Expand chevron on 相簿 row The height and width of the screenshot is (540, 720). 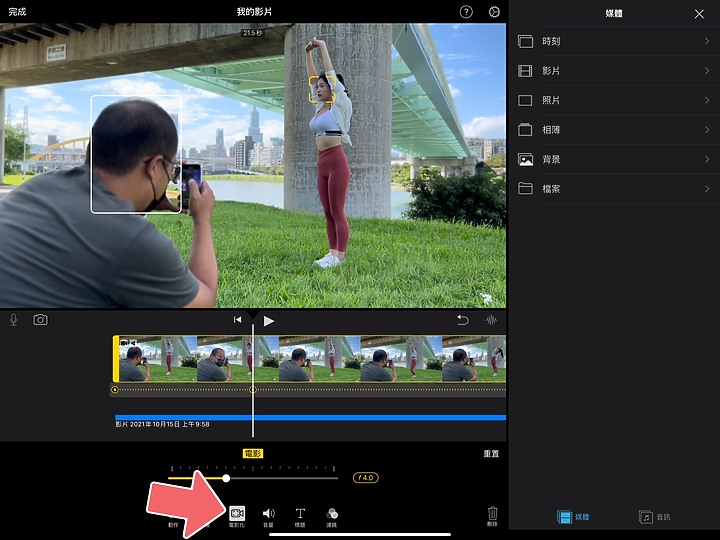point(707,129)
